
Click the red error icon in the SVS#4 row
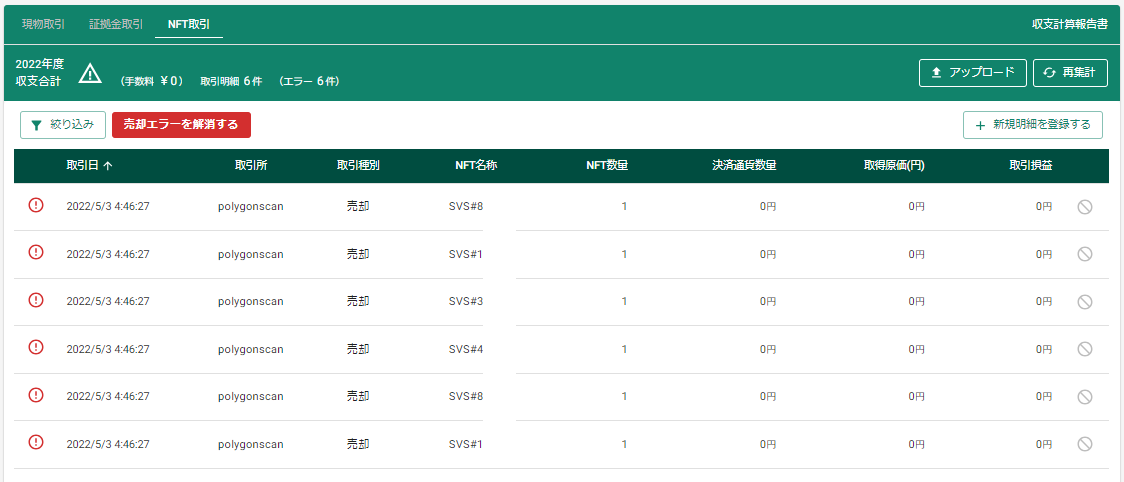coord(36,347)
